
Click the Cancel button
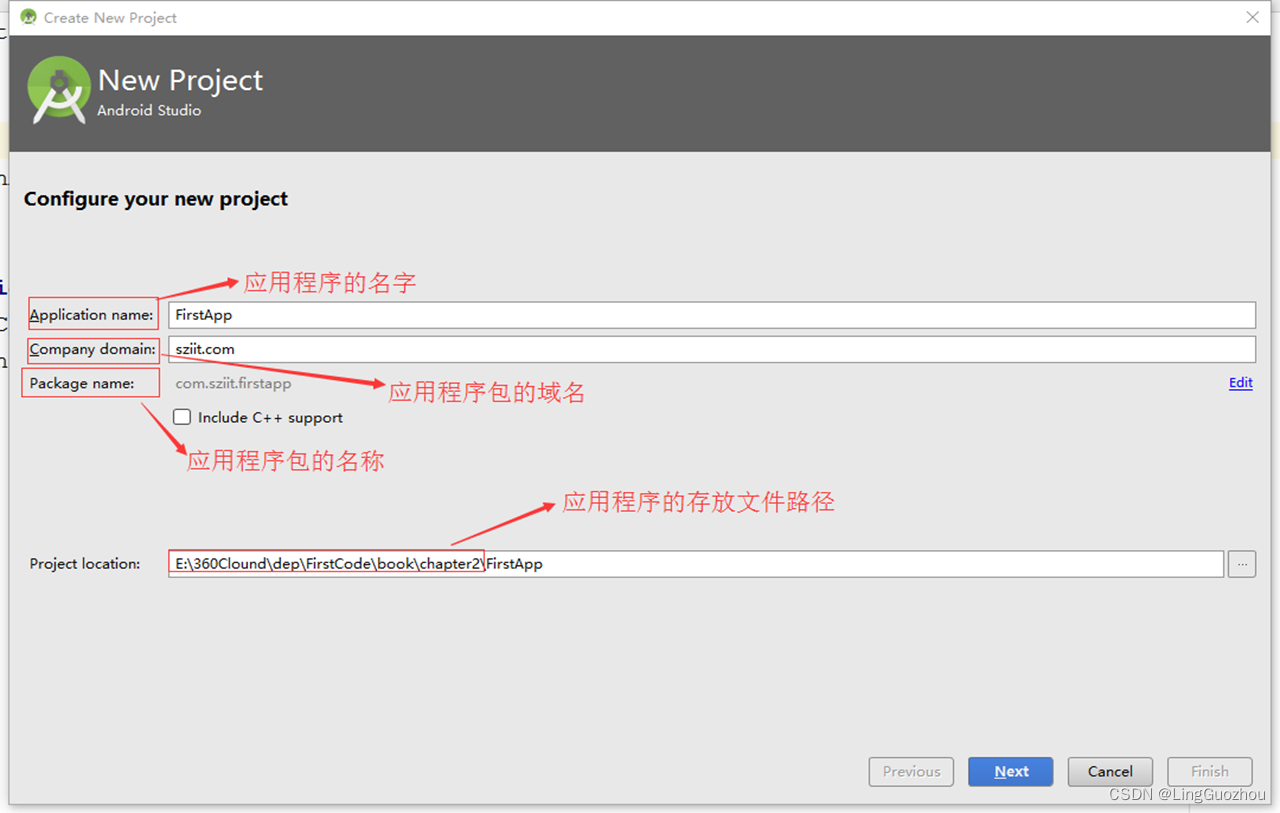[x=1110, y=772]
